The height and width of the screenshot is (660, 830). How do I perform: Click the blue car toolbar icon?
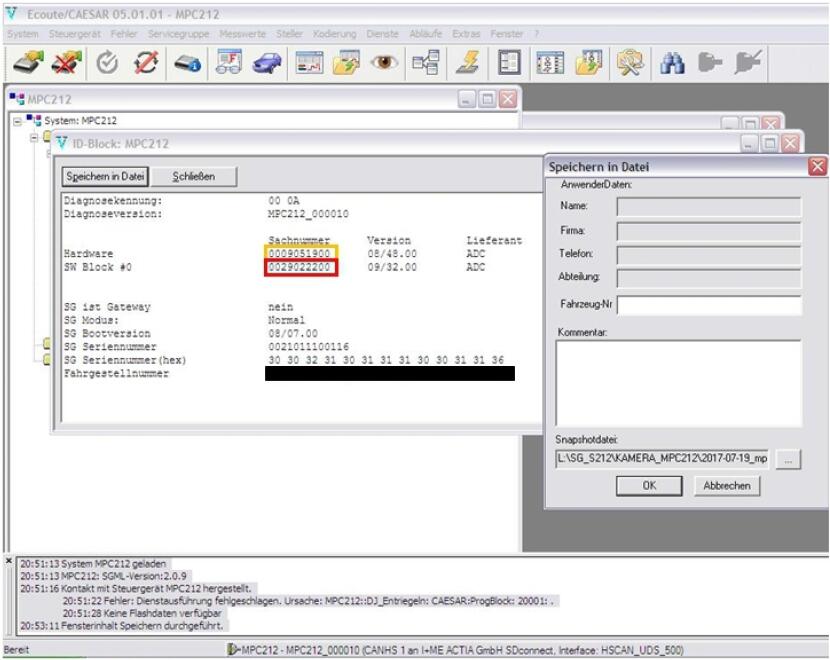point(267,64)
